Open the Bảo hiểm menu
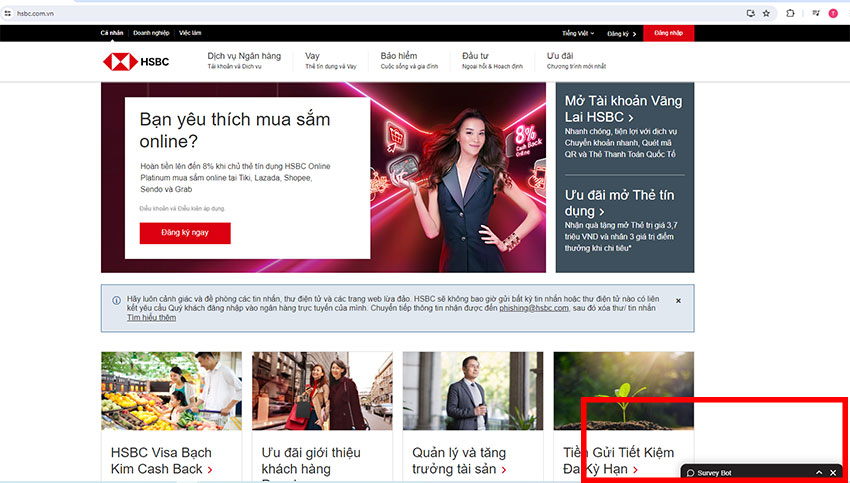The height and width of the screenshot is (483, 850). coord(409,61)
